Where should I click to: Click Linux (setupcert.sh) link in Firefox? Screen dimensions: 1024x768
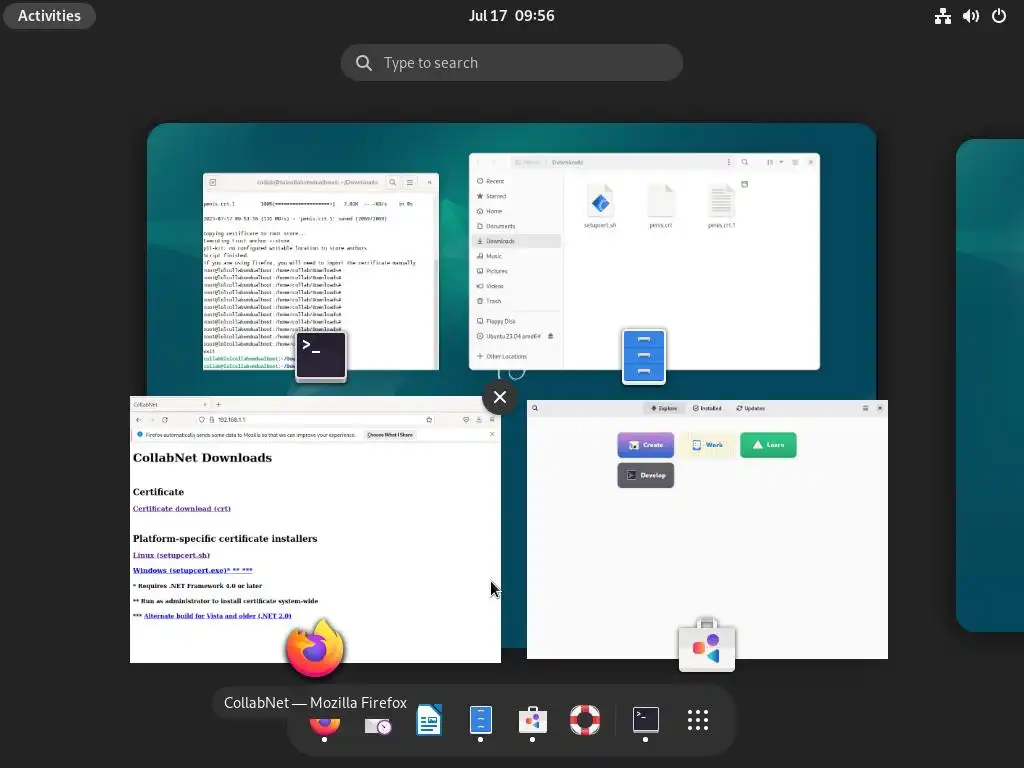tap(171, 555)
